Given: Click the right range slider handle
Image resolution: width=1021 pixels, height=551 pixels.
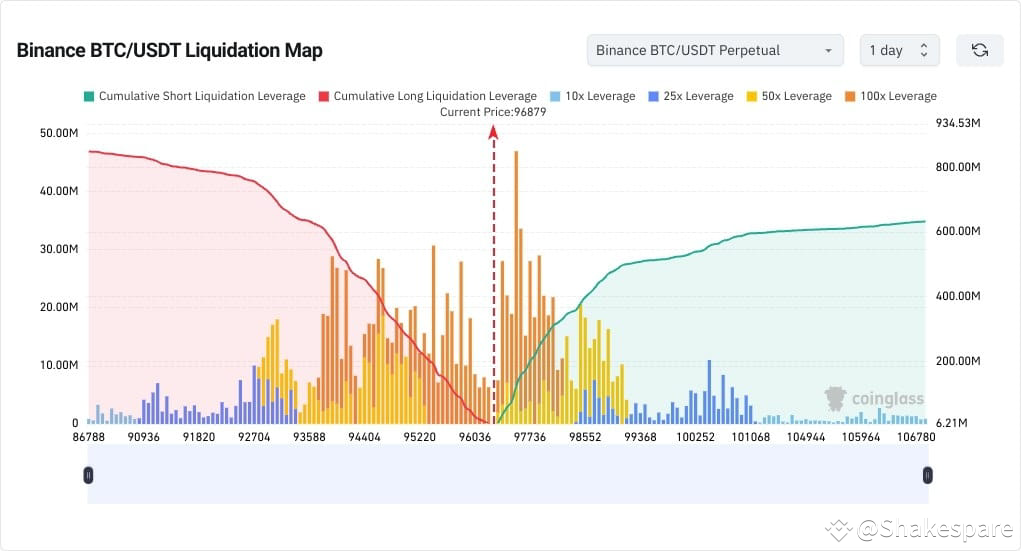Looking at the screenshot, I should [927, 475].
